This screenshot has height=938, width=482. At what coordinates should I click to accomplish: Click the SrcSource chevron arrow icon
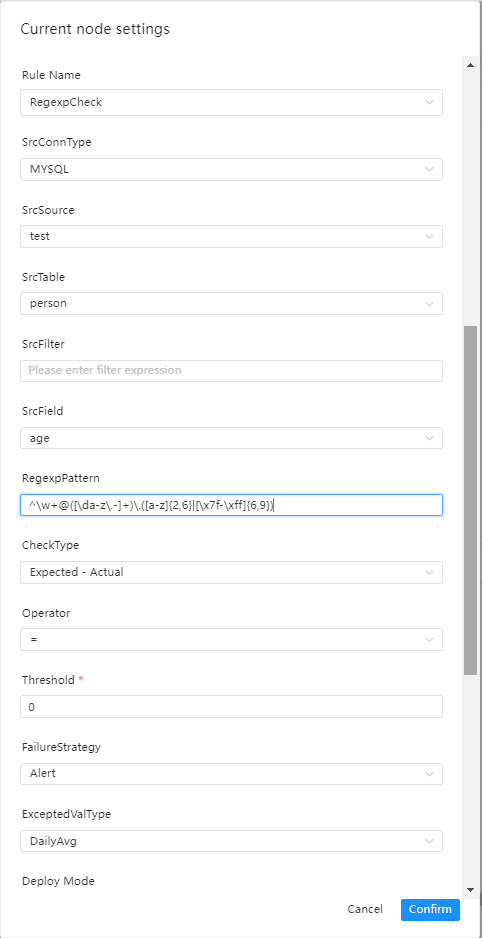429,236
